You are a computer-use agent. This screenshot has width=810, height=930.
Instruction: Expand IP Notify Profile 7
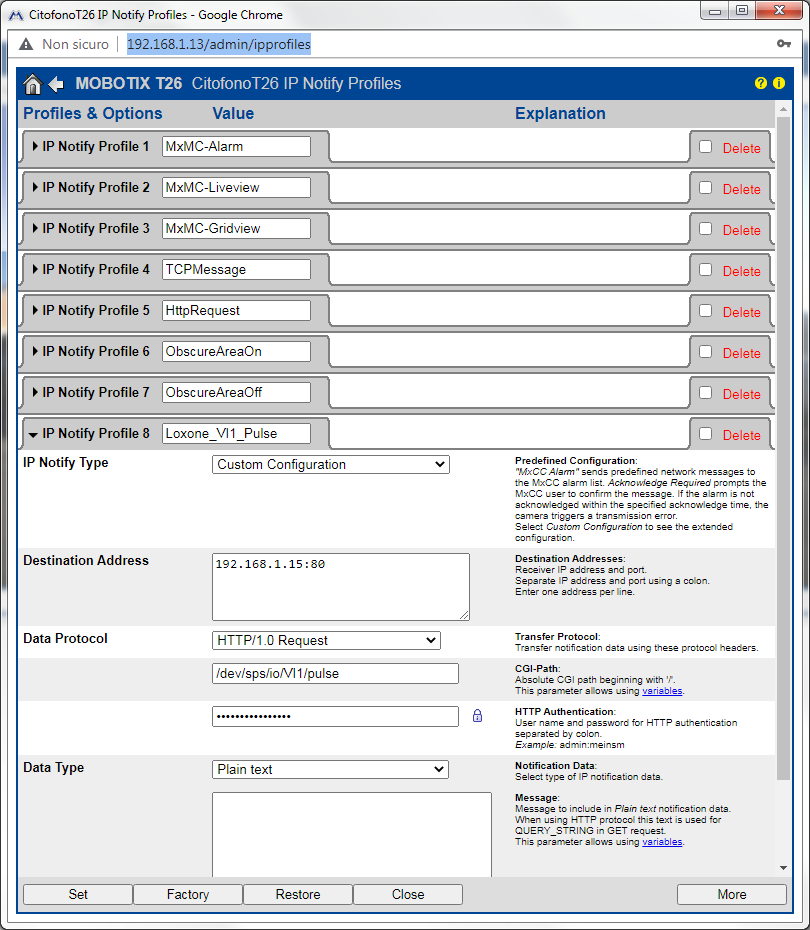tap(35, 392)
